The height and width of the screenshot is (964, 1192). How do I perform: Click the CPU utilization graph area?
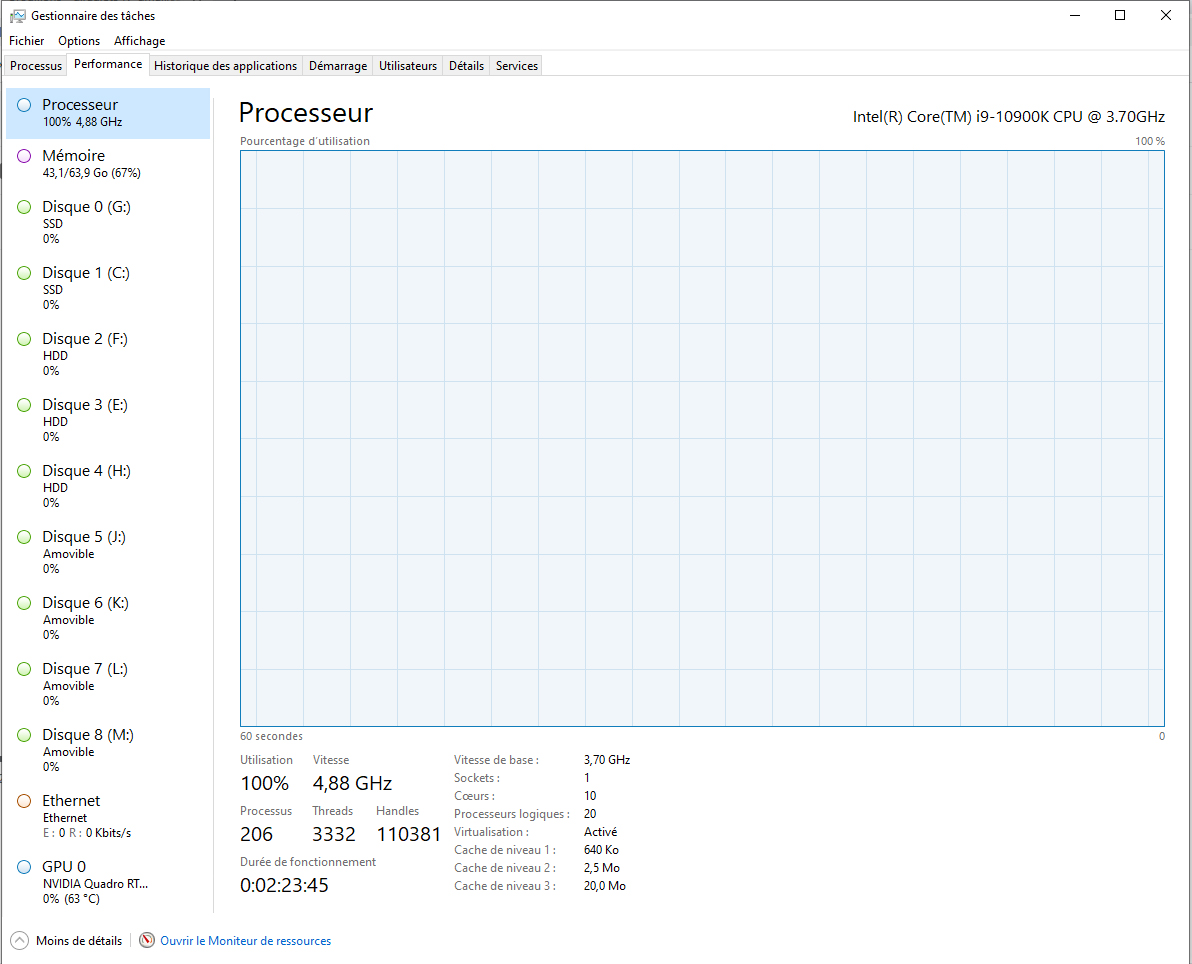(x=702, y=438)
